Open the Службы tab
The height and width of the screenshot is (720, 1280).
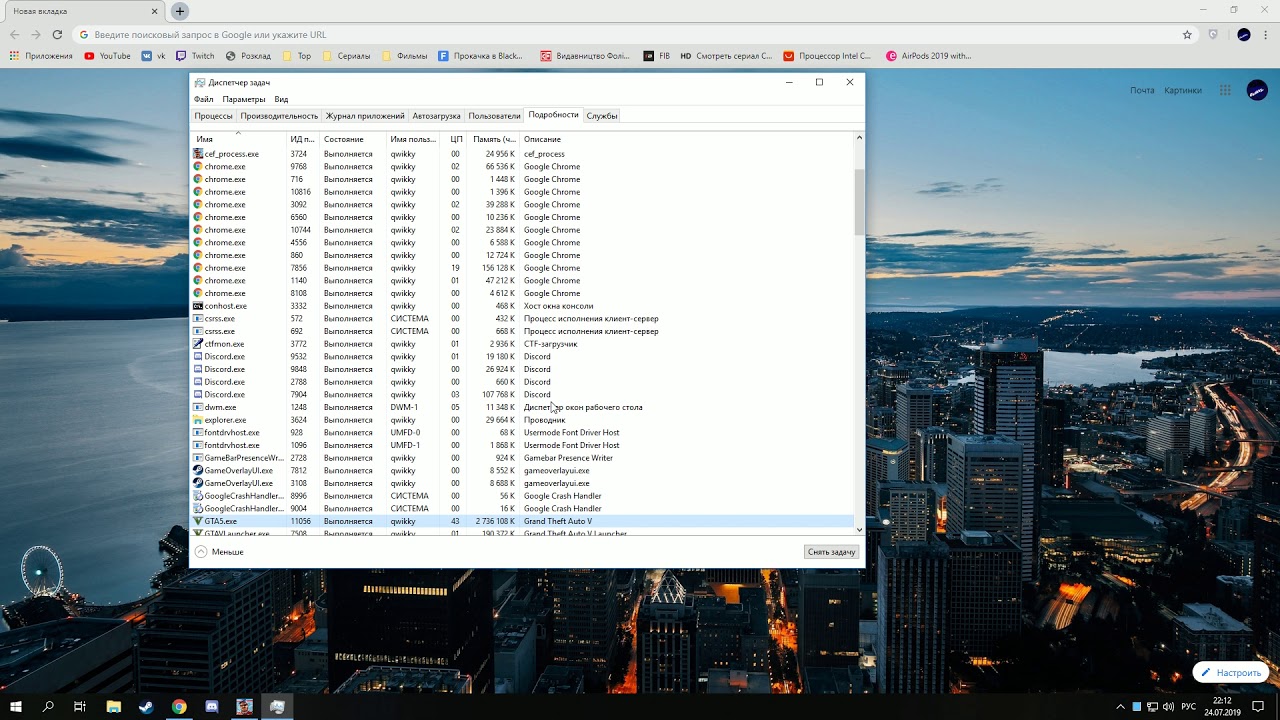(x=602, y=116)
